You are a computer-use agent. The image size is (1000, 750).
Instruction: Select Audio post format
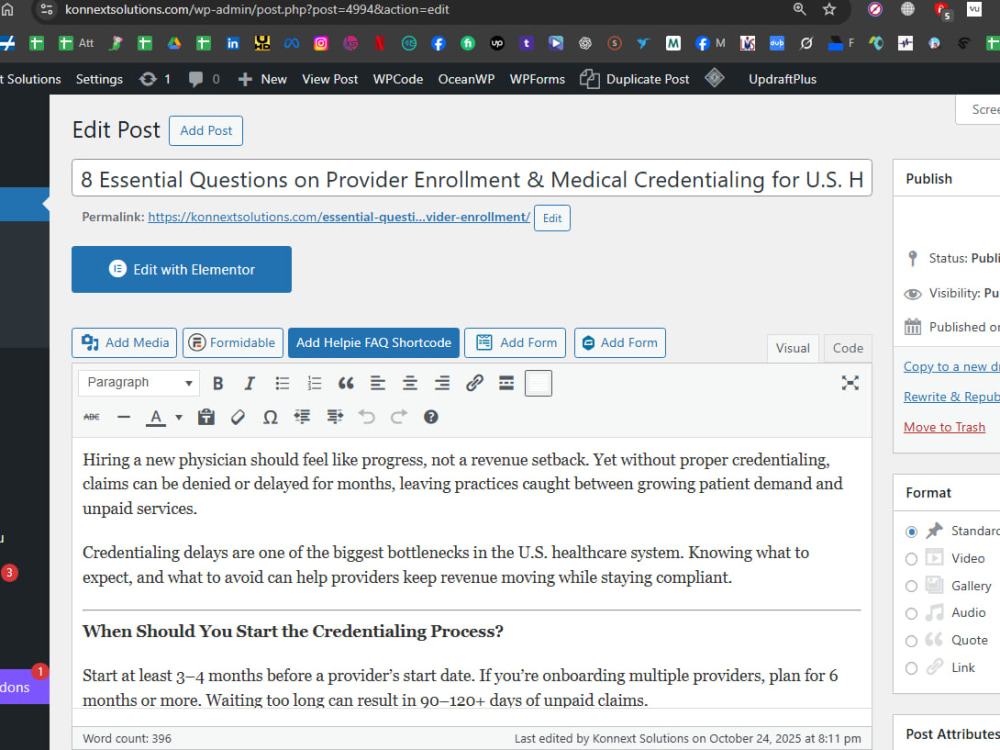(911, 614)
